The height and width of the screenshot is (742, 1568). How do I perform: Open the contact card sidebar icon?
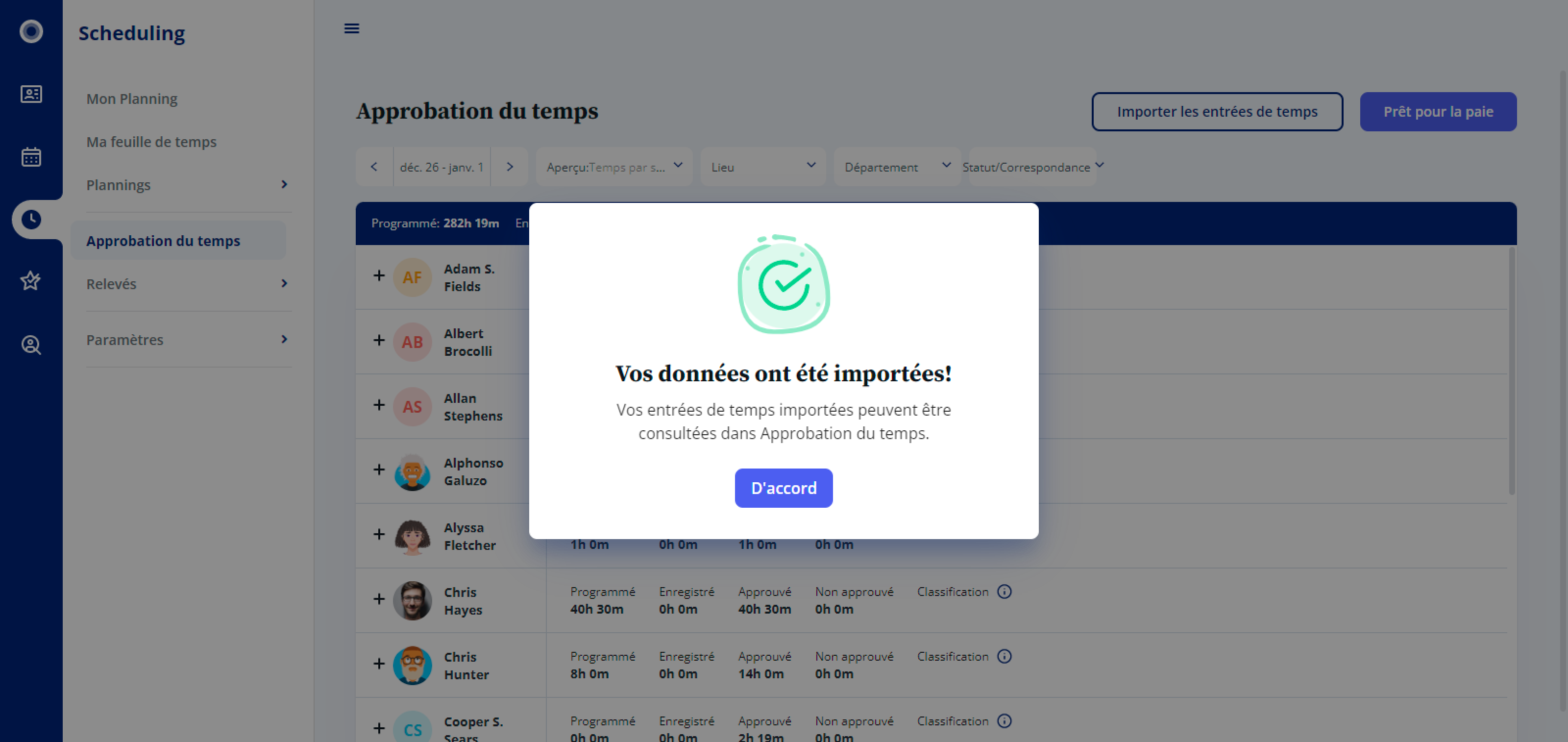[31, 94]
